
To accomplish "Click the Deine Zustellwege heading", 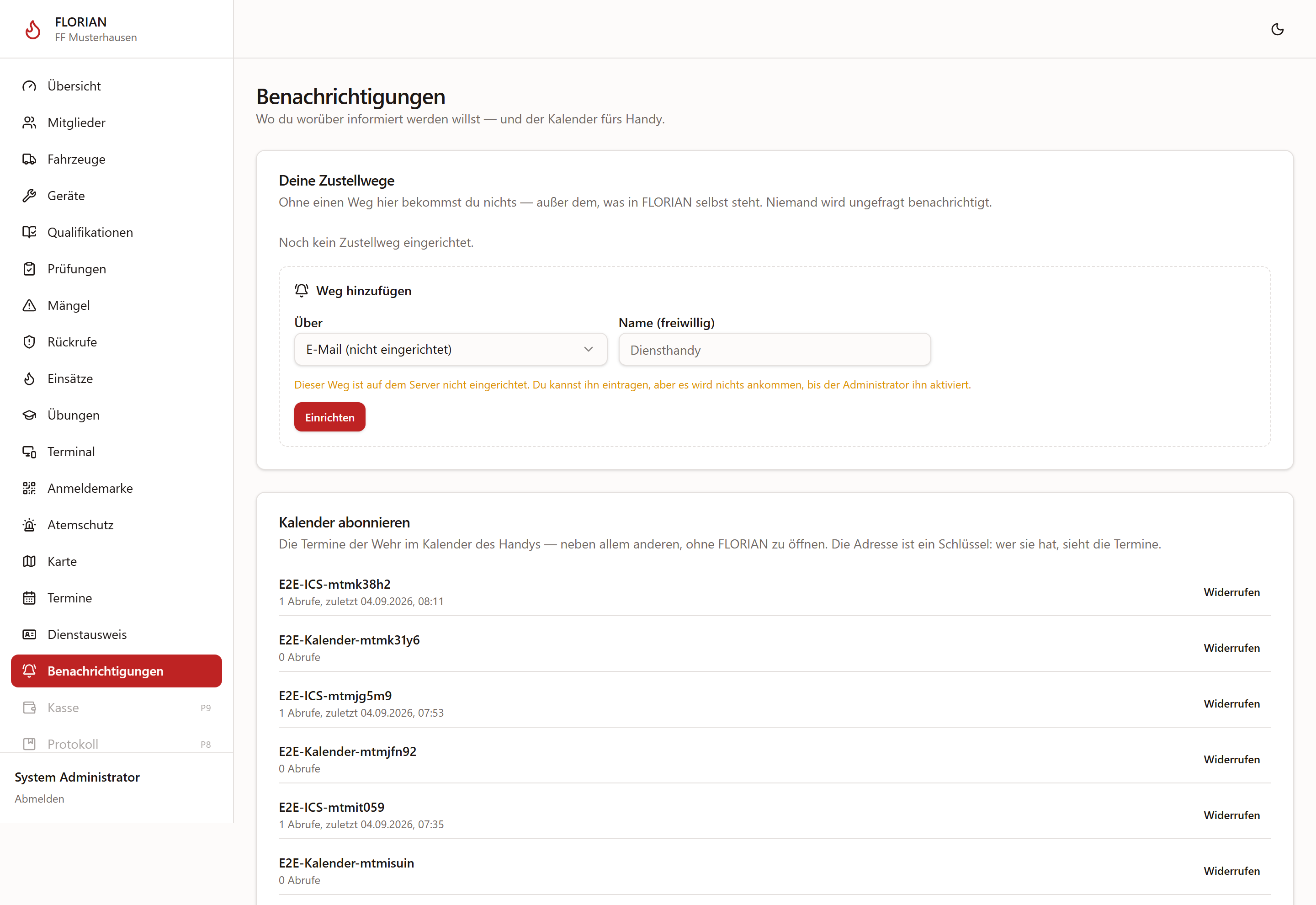I will pos(337,181).
